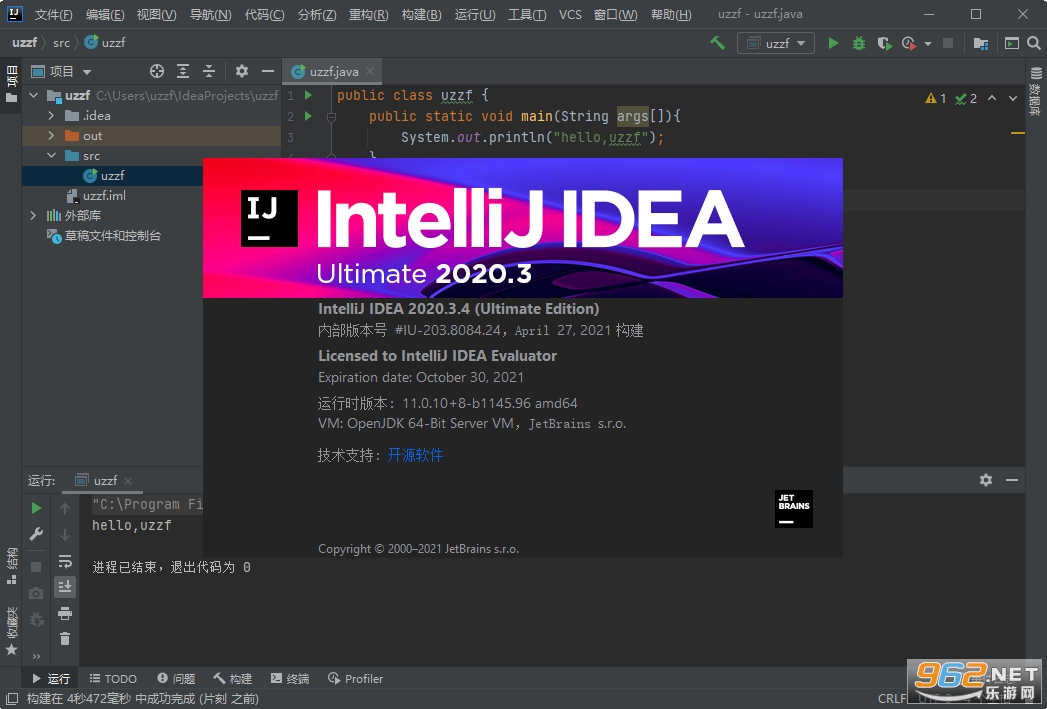This screenshot has height=709, width=1047.
Task: Open the 问题 tool window
Action: pyautogui.click(x=176, y=678)
